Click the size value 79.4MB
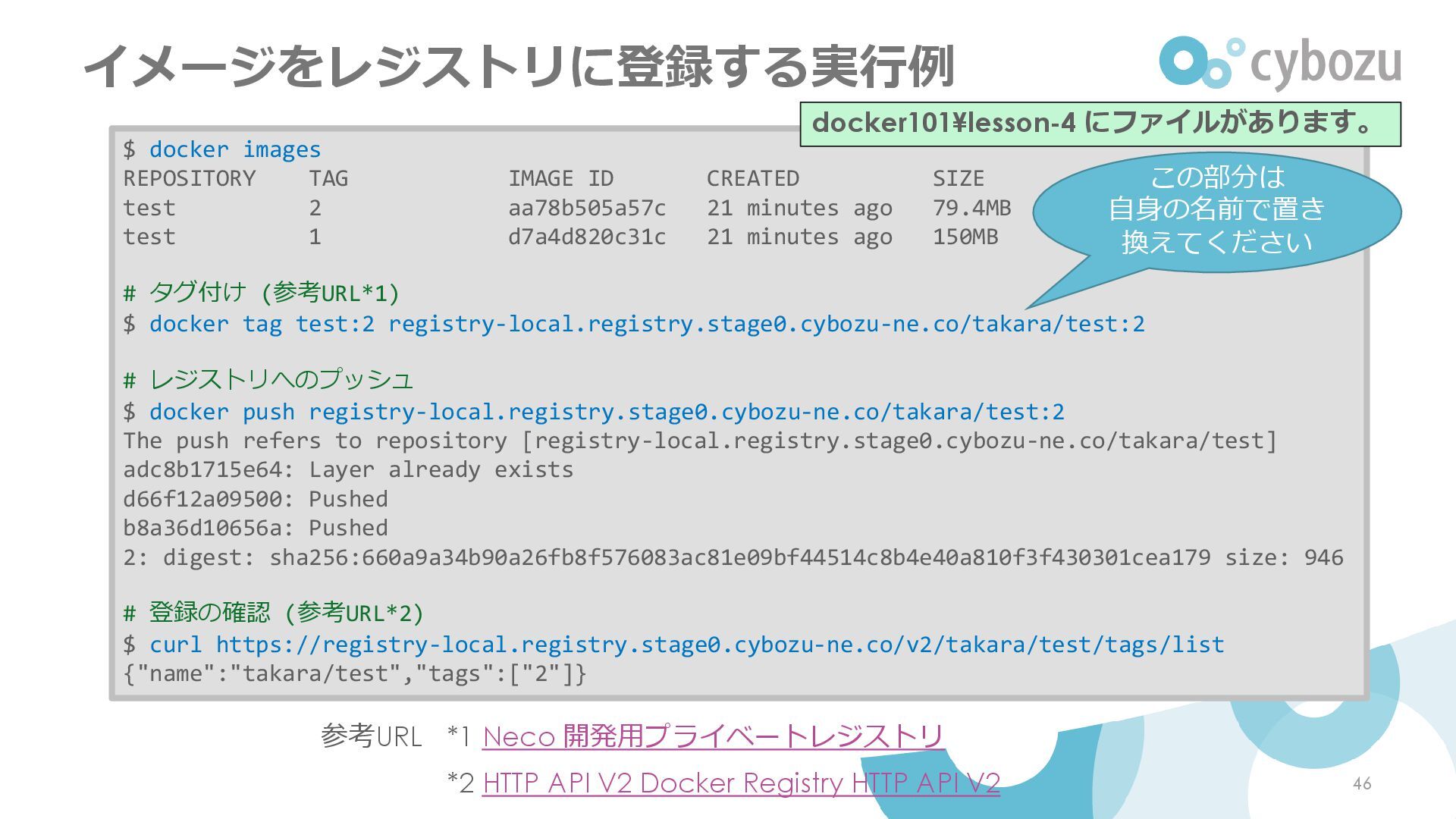 972,208
